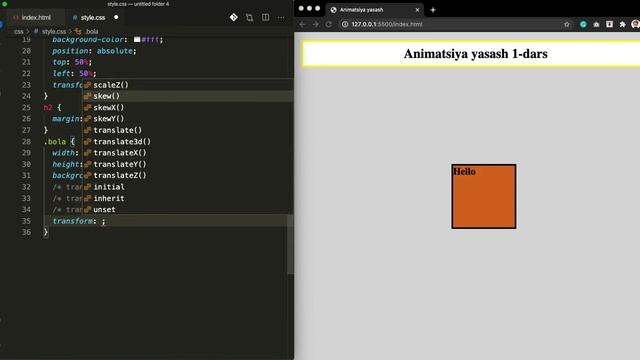Click the h2 selector on line 25
This screenshot has height=360, width=640.
tap(48, 108)
